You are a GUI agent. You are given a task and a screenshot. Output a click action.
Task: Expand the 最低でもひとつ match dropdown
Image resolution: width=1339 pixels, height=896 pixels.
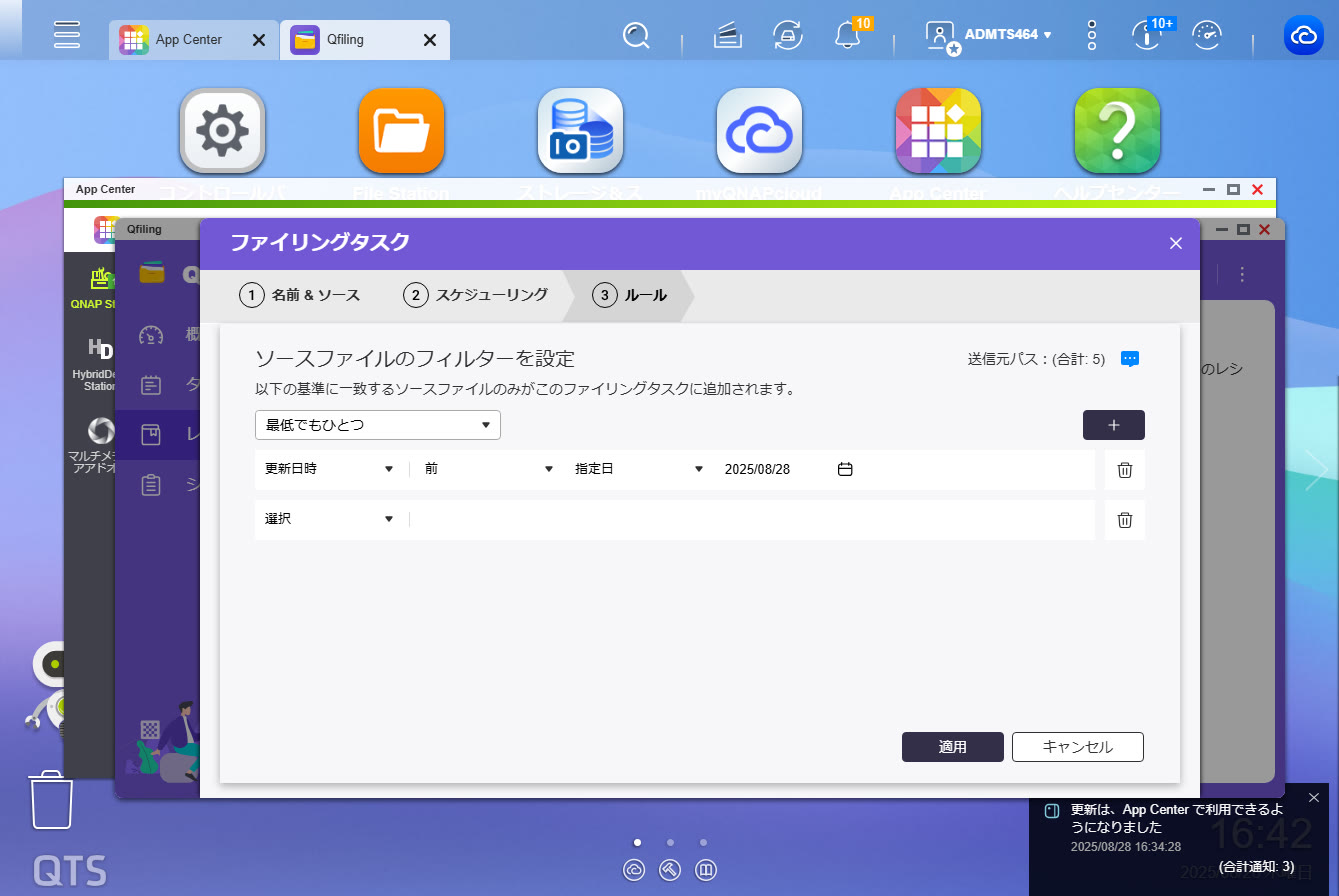377,425
